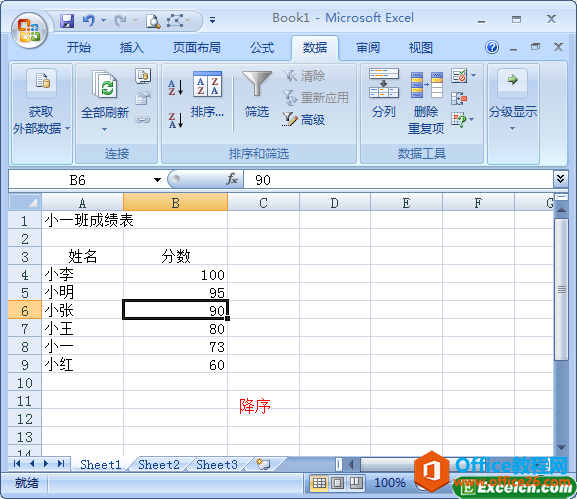The width and height of the screenshot is (577, 499).
Task: Switch to Page Layout view in status bar
Action: click(x=337, y=482)
